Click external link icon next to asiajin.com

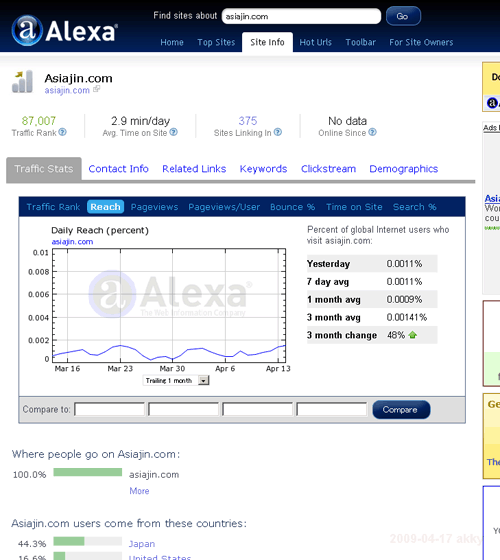96,89
